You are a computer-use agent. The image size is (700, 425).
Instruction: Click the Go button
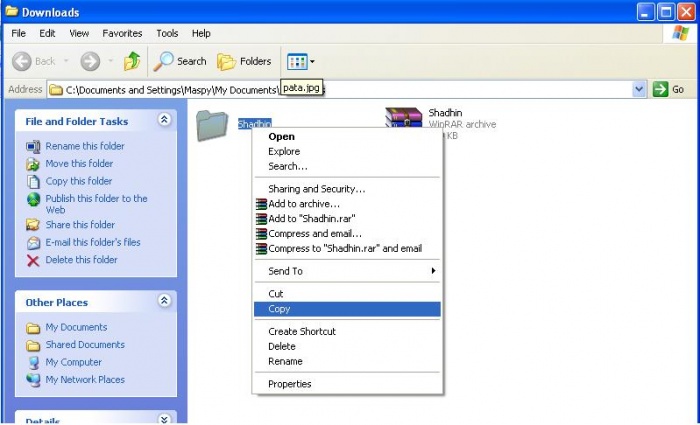668,89
